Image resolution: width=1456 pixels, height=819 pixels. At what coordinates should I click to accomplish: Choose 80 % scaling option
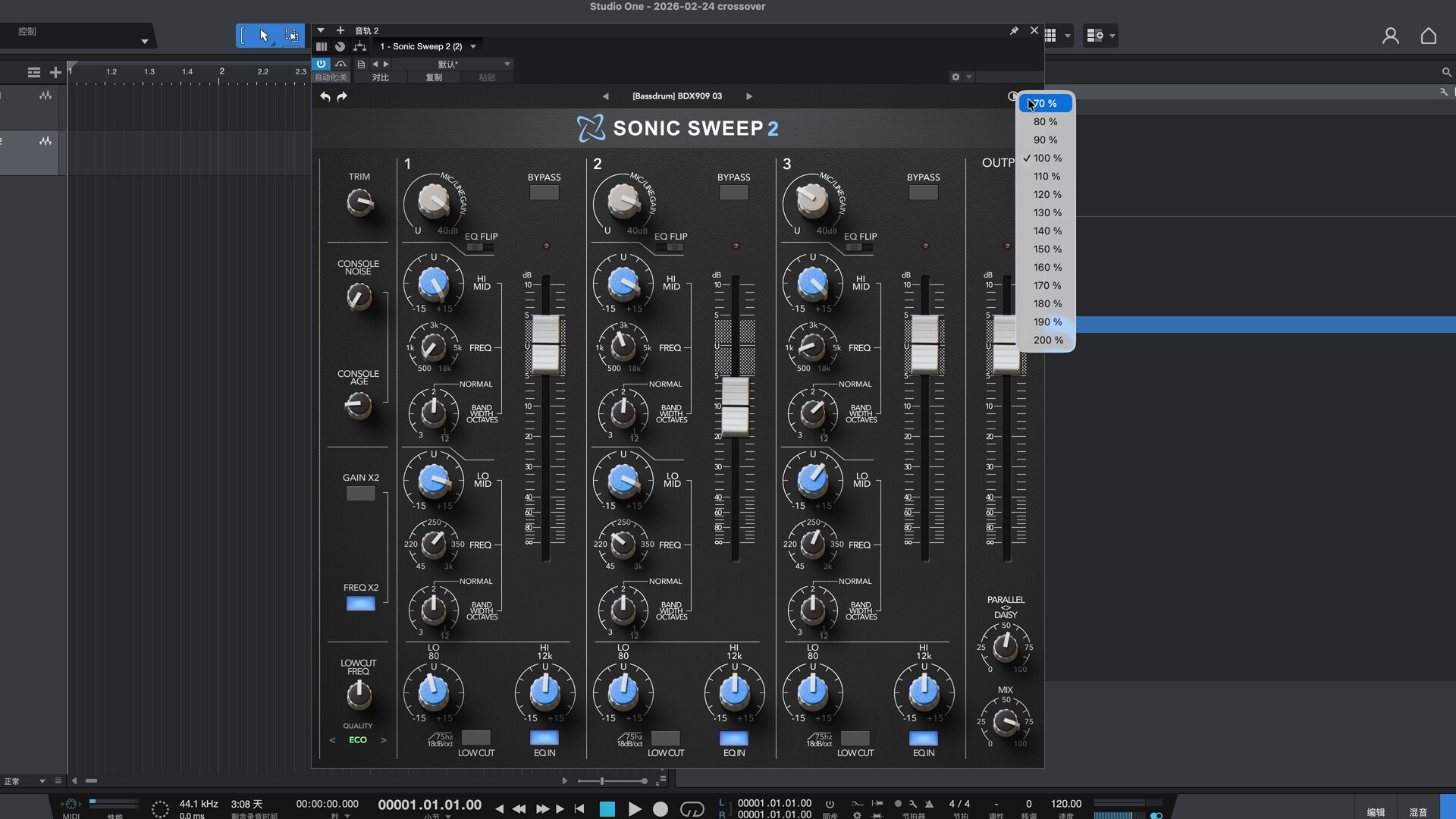tap(1045, 121)
